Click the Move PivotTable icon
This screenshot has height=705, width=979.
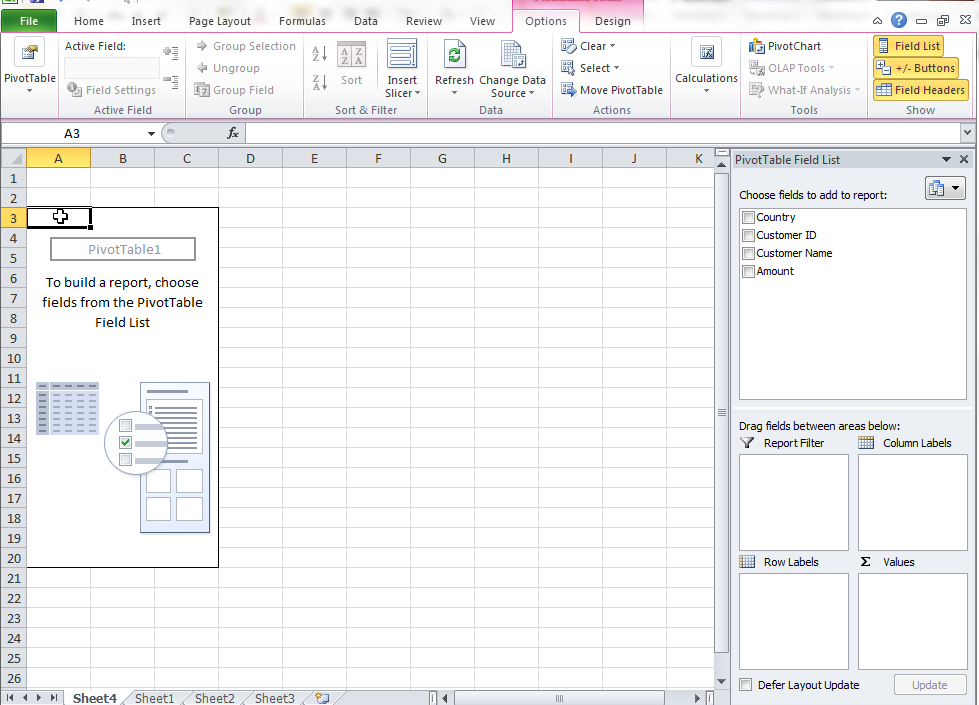coord(568,89)
